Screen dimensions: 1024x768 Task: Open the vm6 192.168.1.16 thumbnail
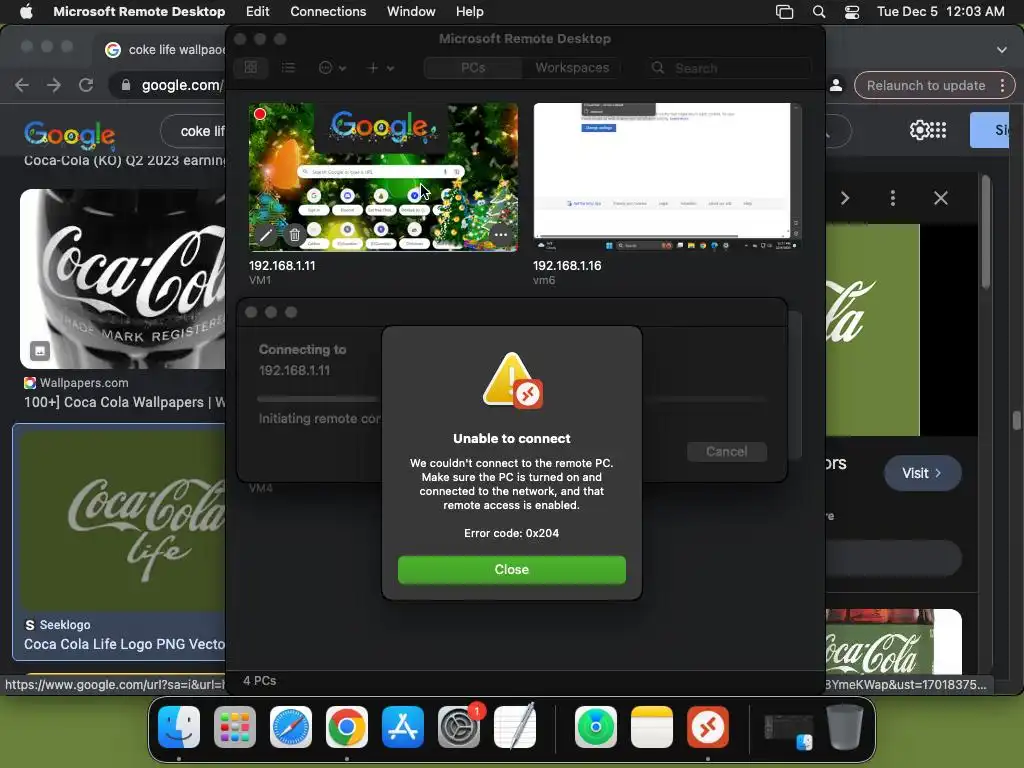click(x=667, y=177)
